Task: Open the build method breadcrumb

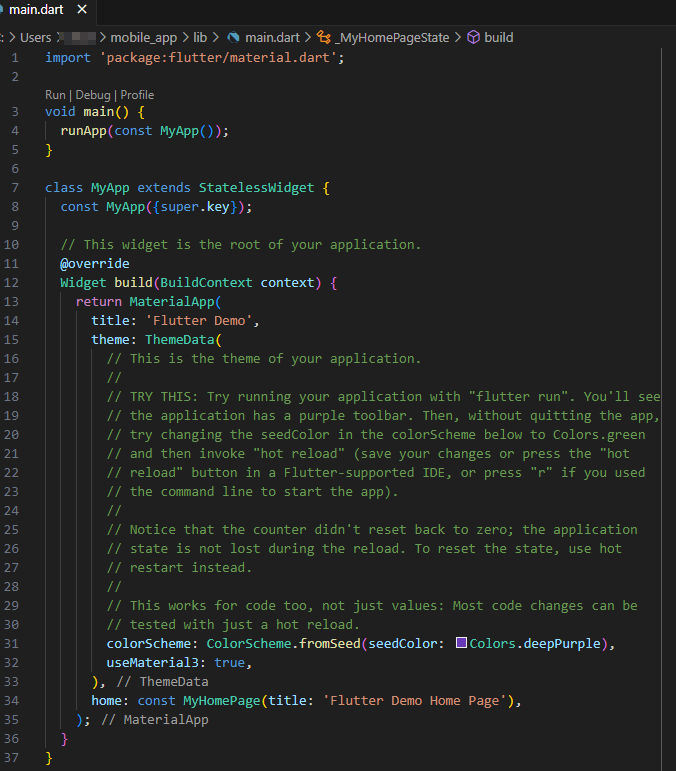Action: click(498, 37)
